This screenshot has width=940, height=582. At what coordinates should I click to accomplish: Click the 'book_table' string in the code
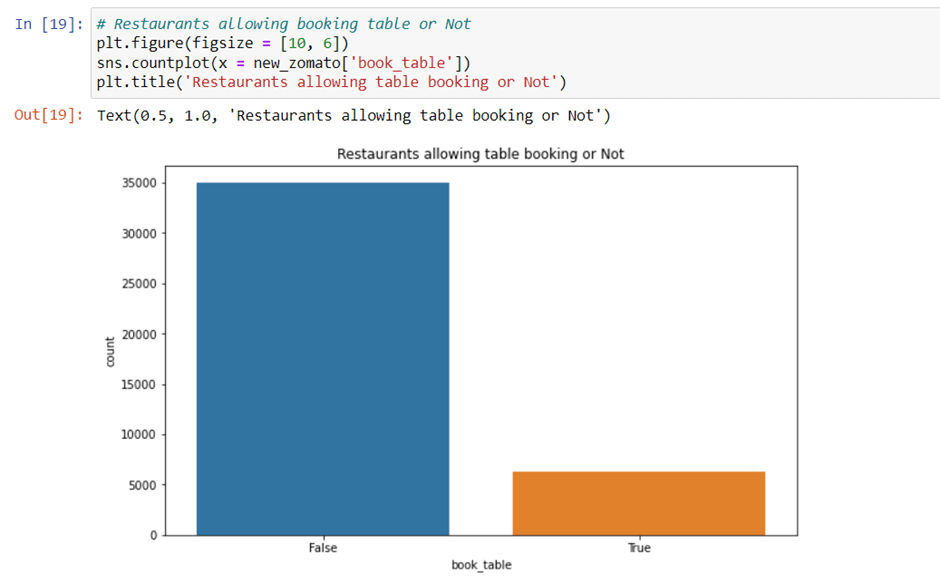coord(404,62)
